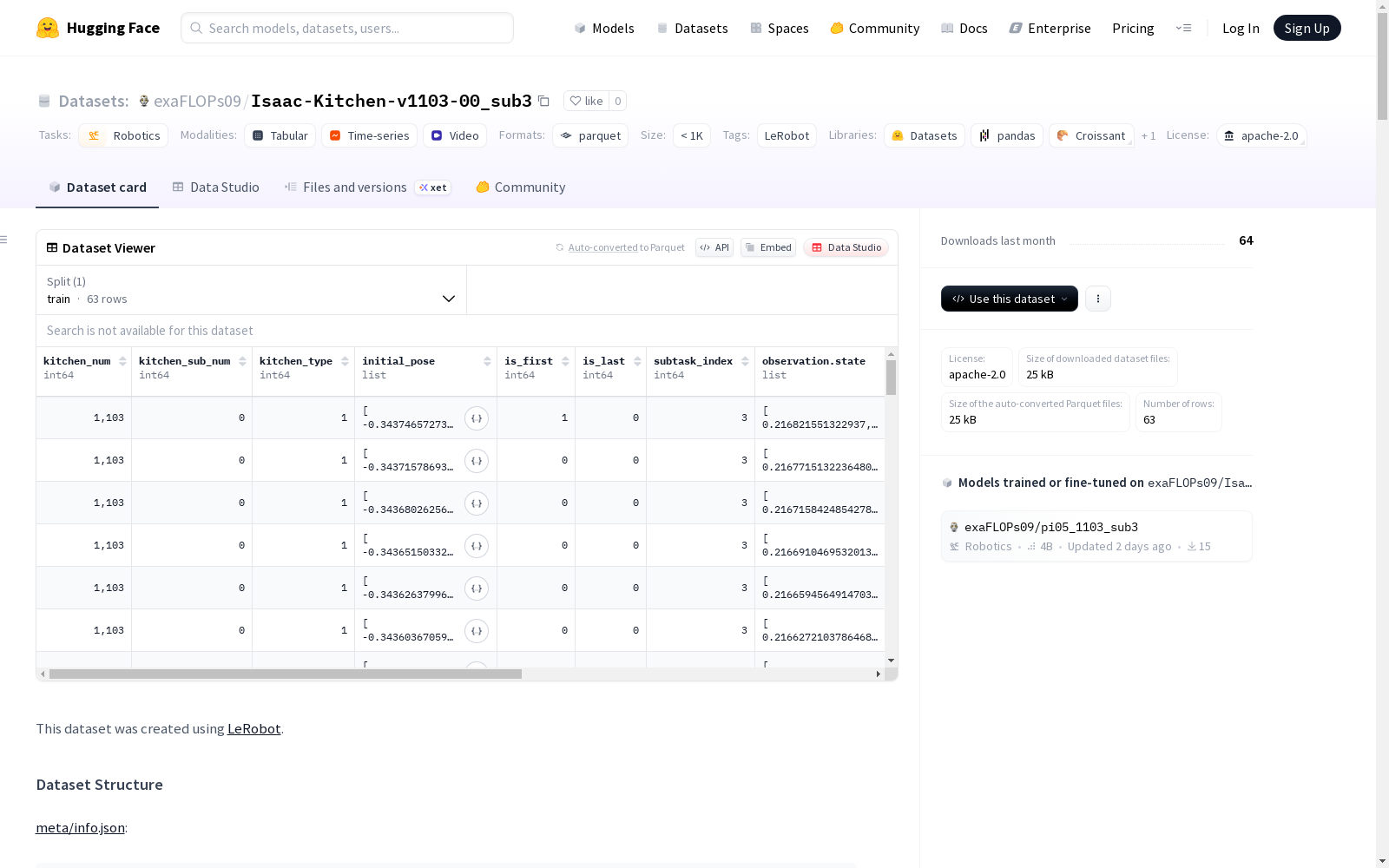Go to Datasets in the top navigation
The height and width of the screenshot is (868, 1389).
pos(692,28)
